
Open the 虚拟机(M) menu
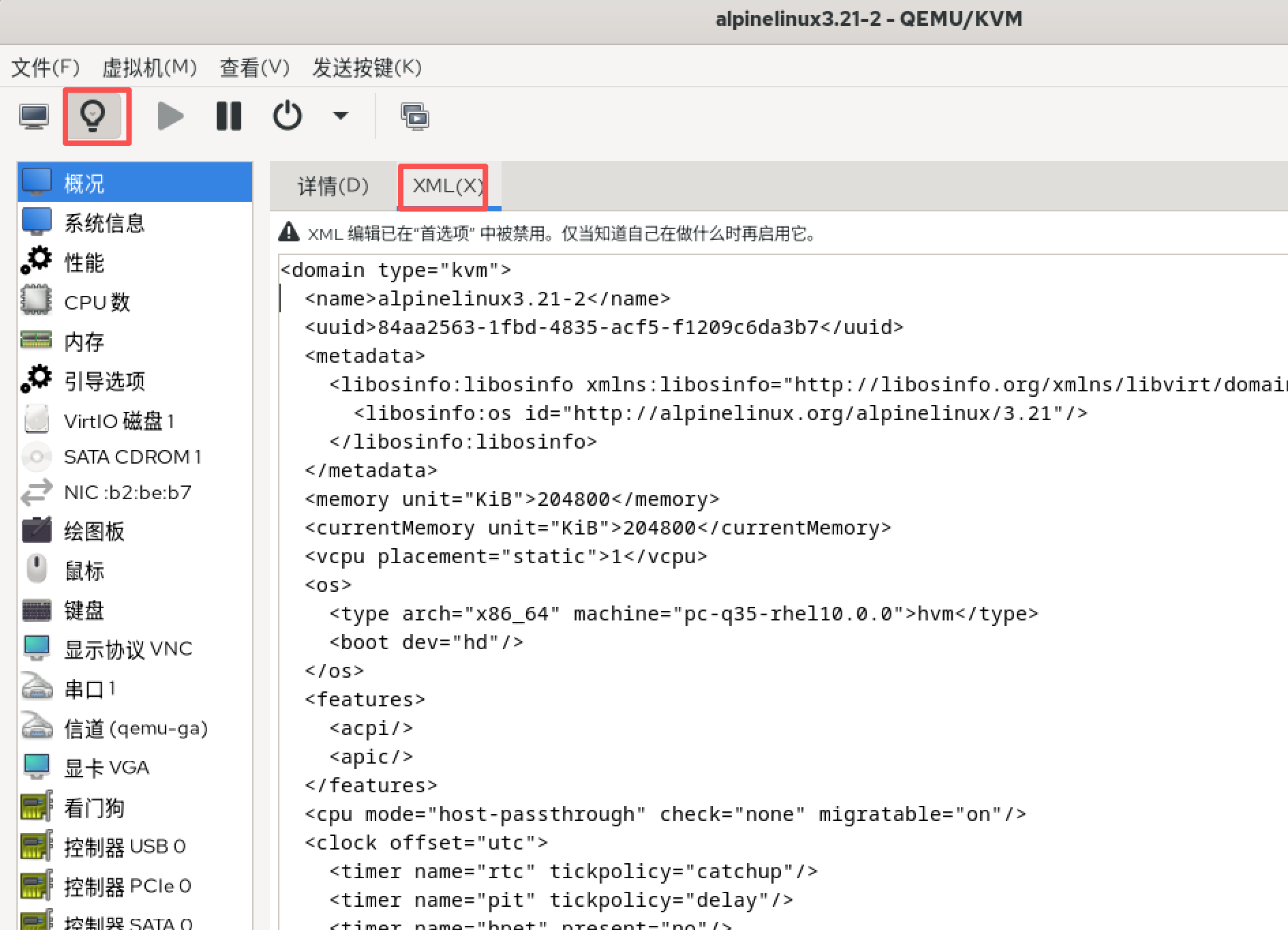click(149, 67)
